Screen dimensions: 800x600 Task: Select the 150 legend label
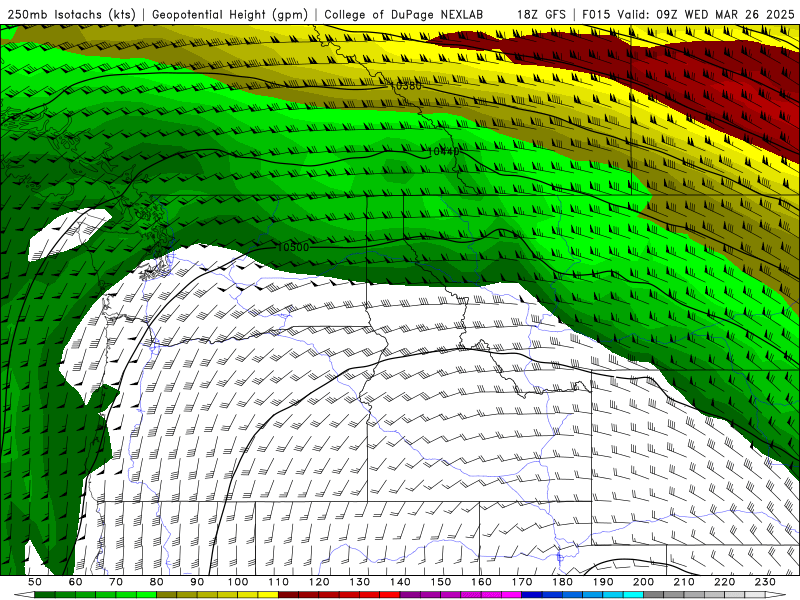(440, 582)
